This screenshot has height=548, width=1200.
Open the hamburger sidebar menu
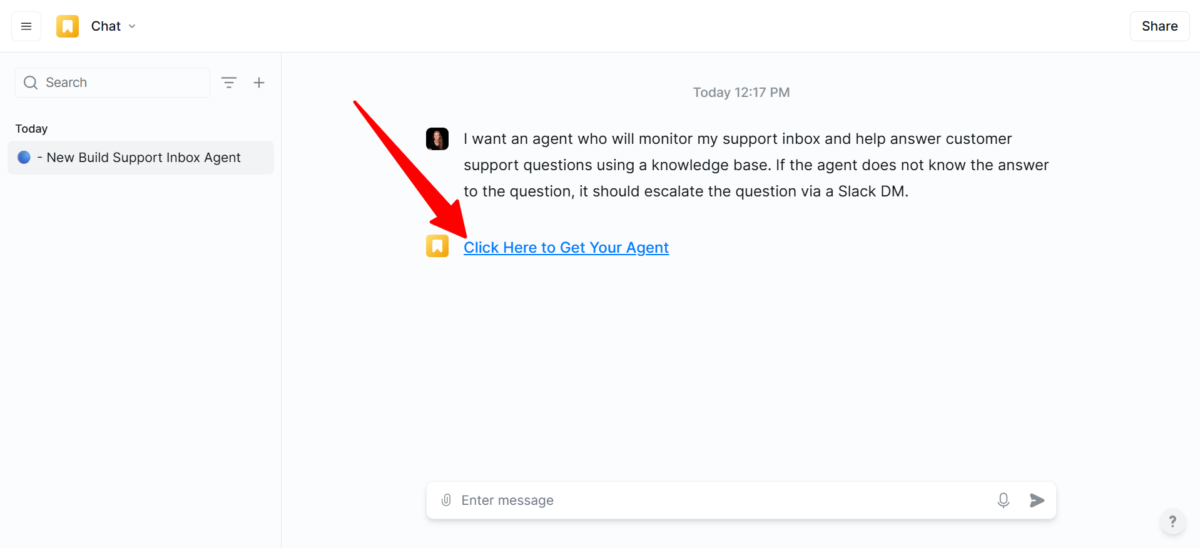(26, 26)
